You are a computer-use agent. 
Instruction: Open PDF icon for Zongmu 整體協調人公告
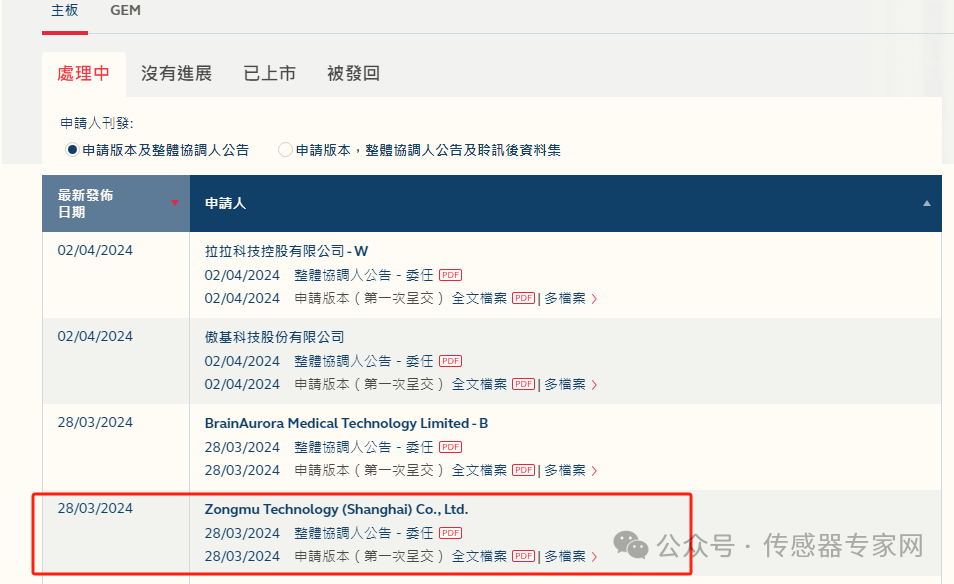450,533
